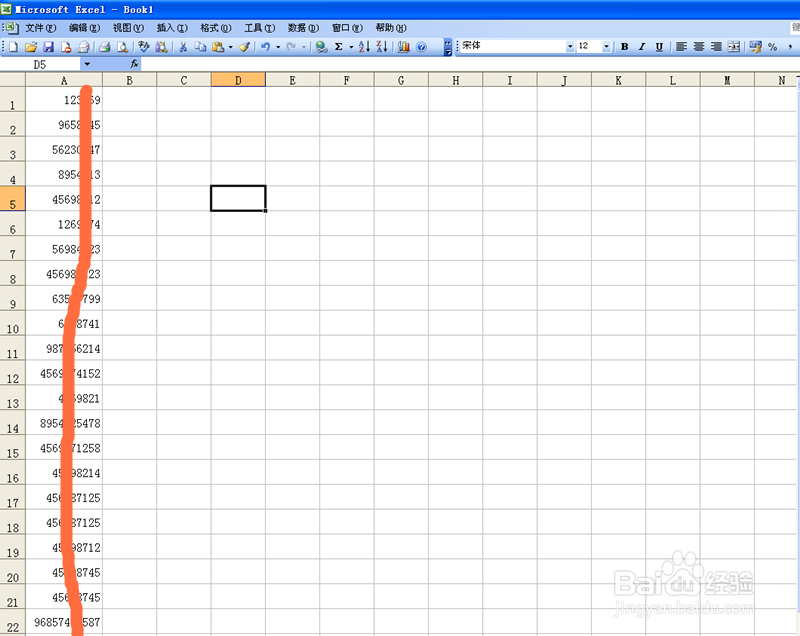Expand the standard toolbar options chevron
The width and height of the screenshot is (800, 636).
(448, 47)
